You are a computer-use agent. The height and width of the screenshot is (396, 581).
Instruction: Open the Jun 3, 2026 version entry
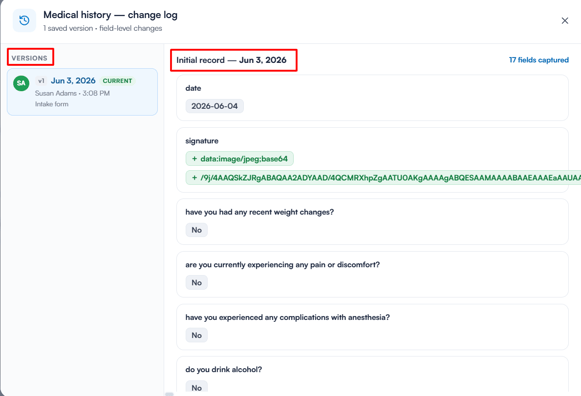82,92
